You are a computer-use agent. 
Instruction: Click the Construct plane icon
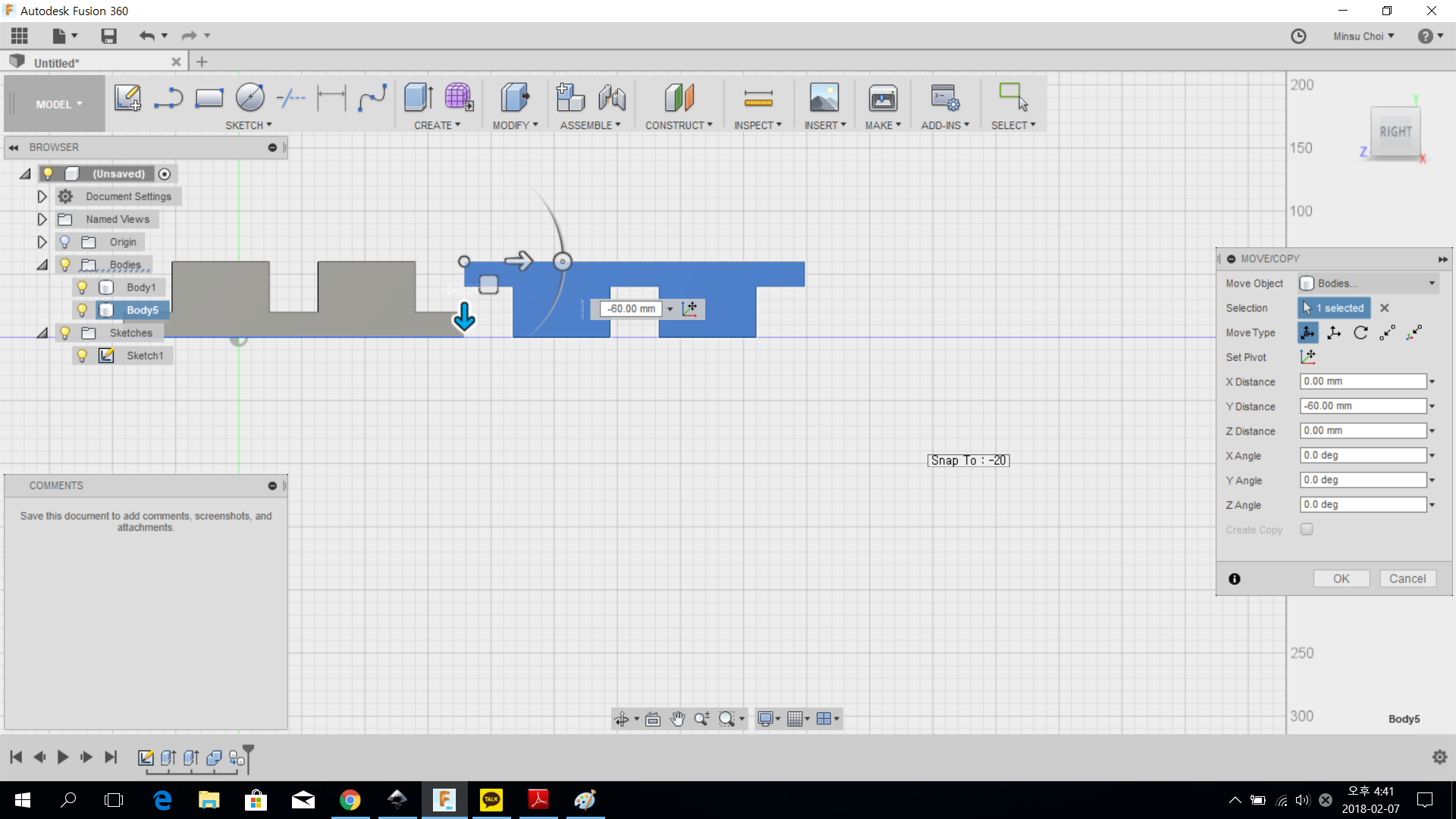tap(679, 98)
